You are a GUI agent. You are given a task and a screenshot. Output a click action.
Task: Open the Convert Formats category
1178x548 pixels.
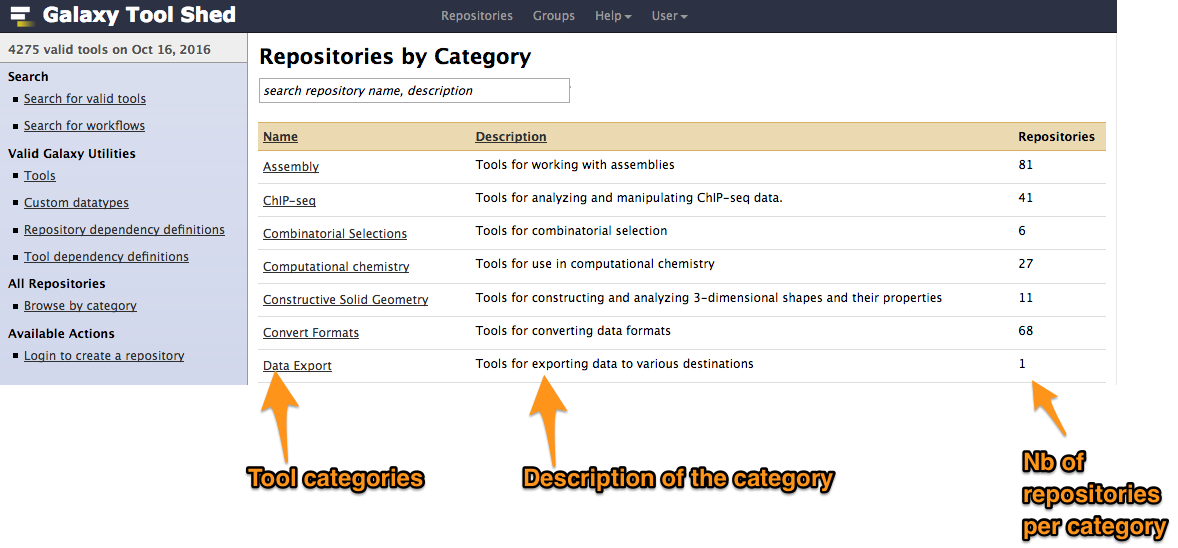[311, 333]
